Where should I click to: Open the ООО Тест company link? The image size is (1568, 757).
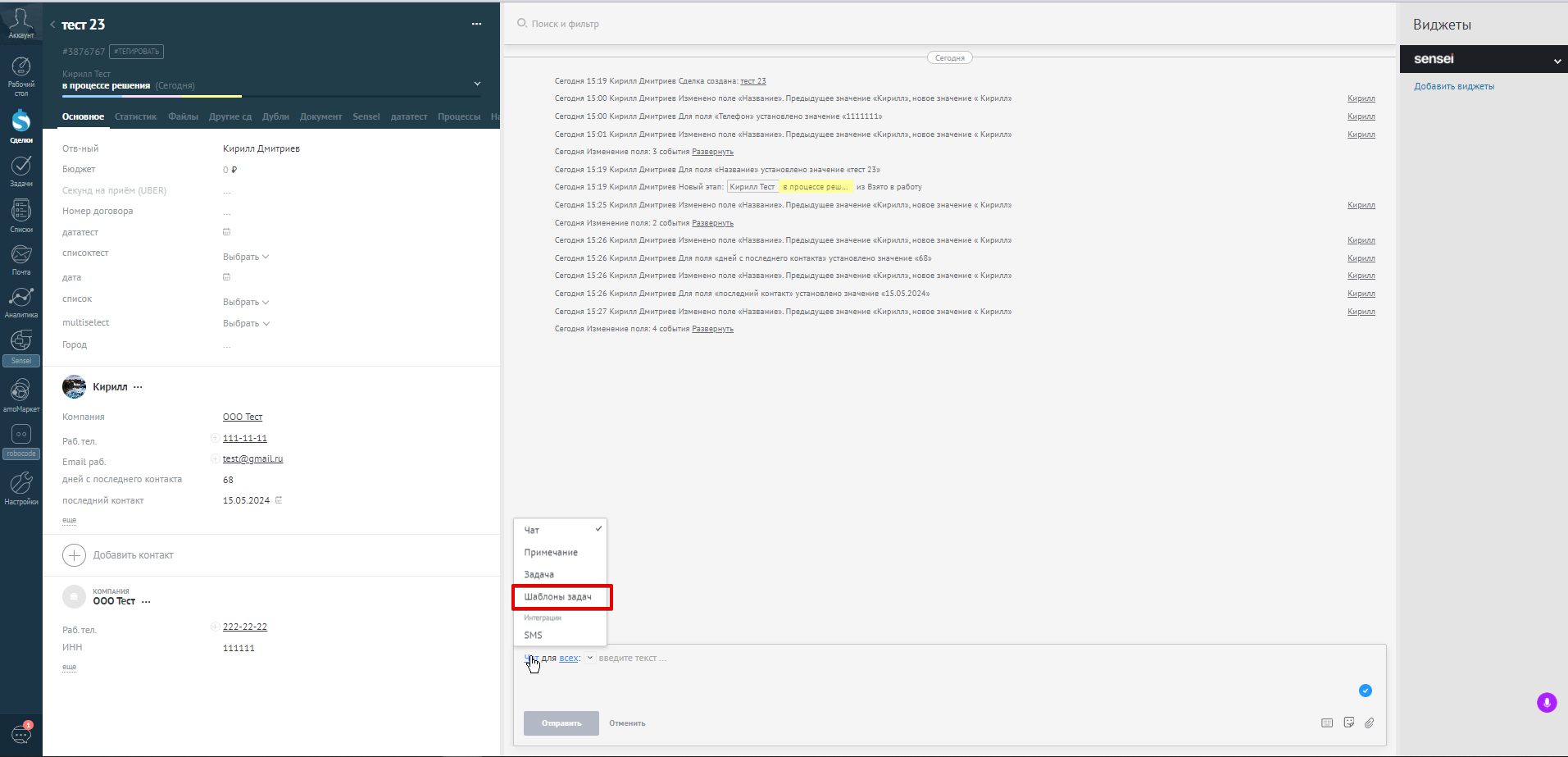pos(243,417)
